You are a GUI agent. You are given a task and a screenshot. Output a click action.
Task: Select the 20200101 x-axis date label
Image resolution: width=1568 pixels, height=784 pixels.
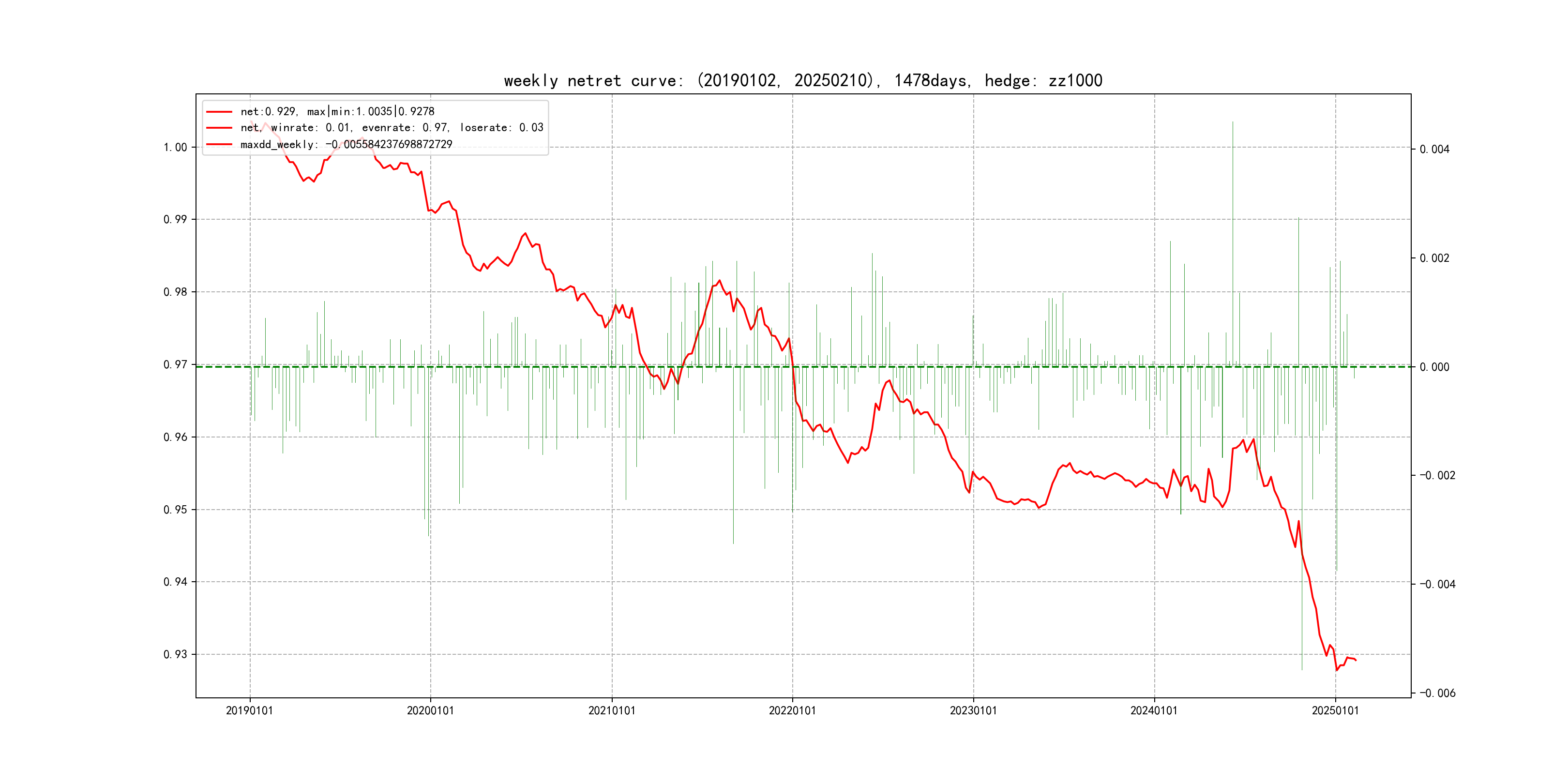pyautogui.click(x=430, y=710)
